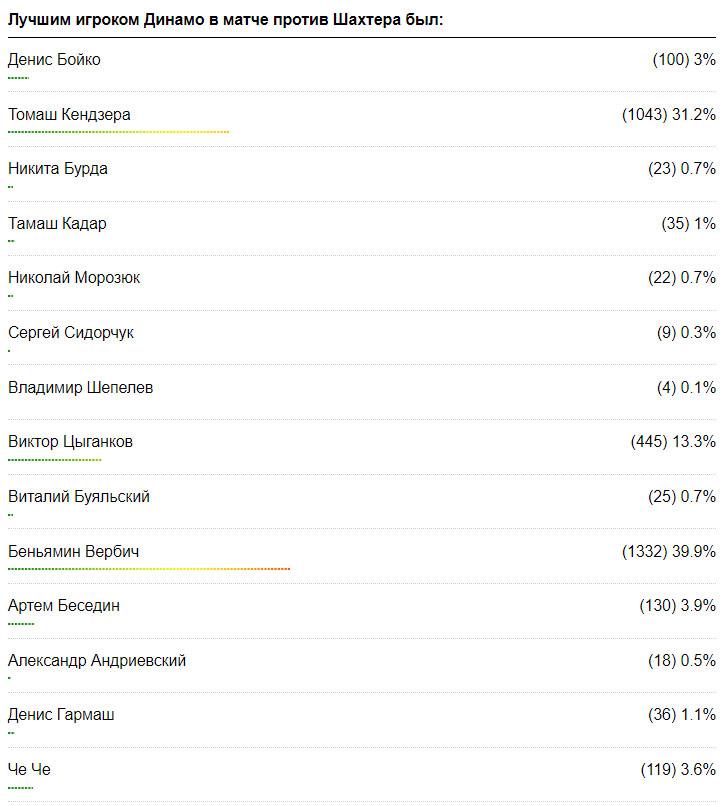Click the result bar under Томаш Кендзера
Screen dimensions: 725x806
pos(118,132)
